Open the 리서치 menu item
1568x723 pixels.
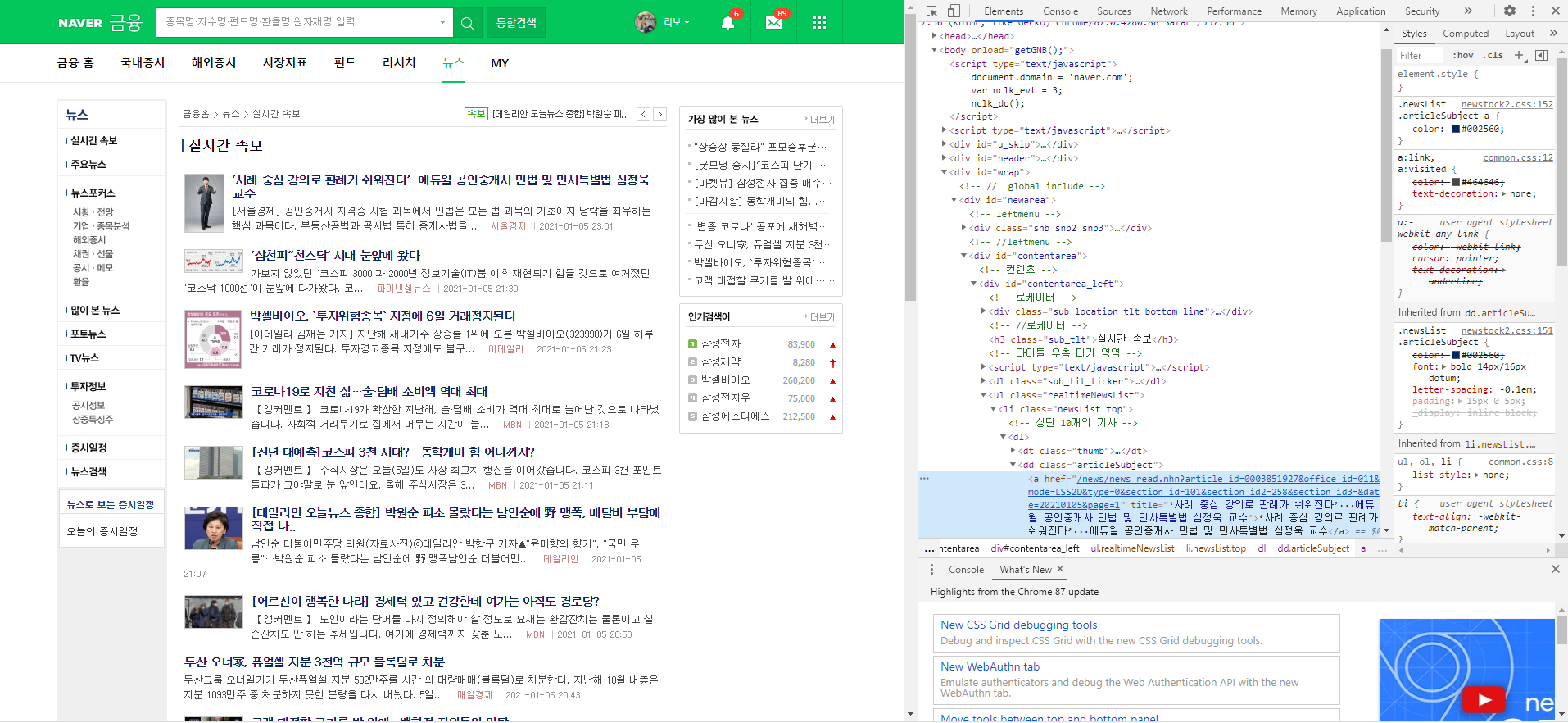click(x=399, y=63)
